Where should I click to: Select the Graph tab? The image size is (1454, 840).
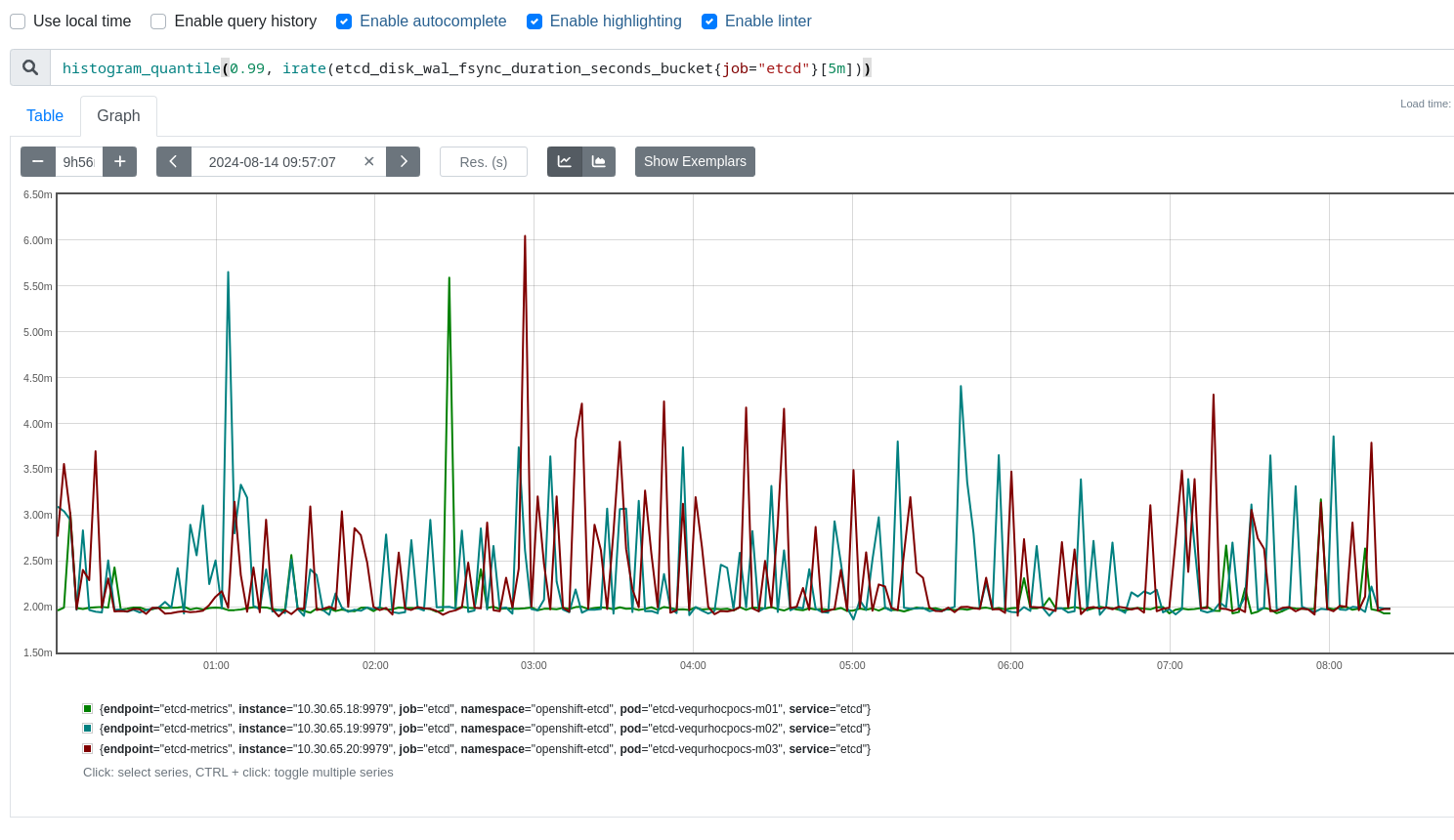(x=118, y=115)
